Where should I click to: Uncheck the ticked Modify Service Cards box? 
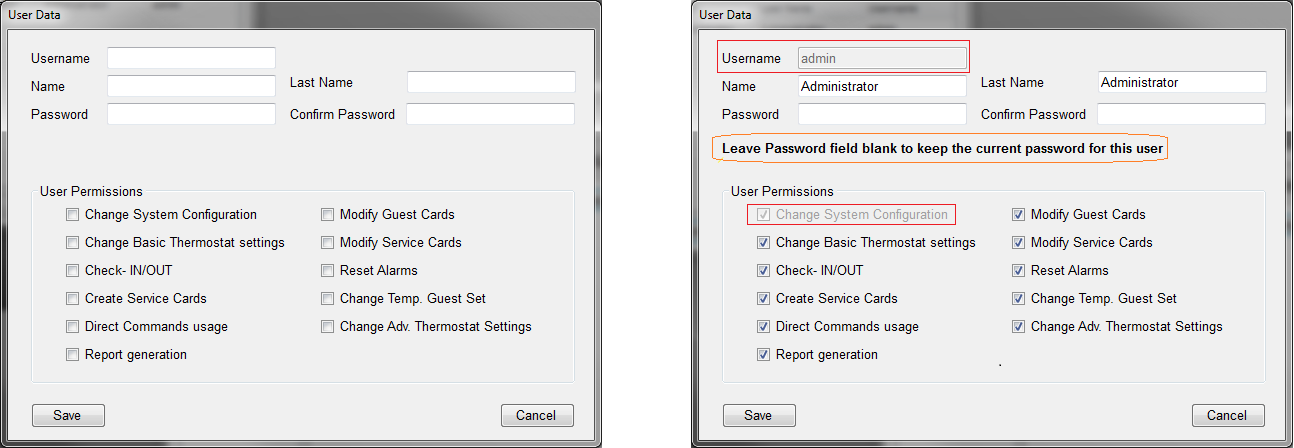click(1018, 242)
